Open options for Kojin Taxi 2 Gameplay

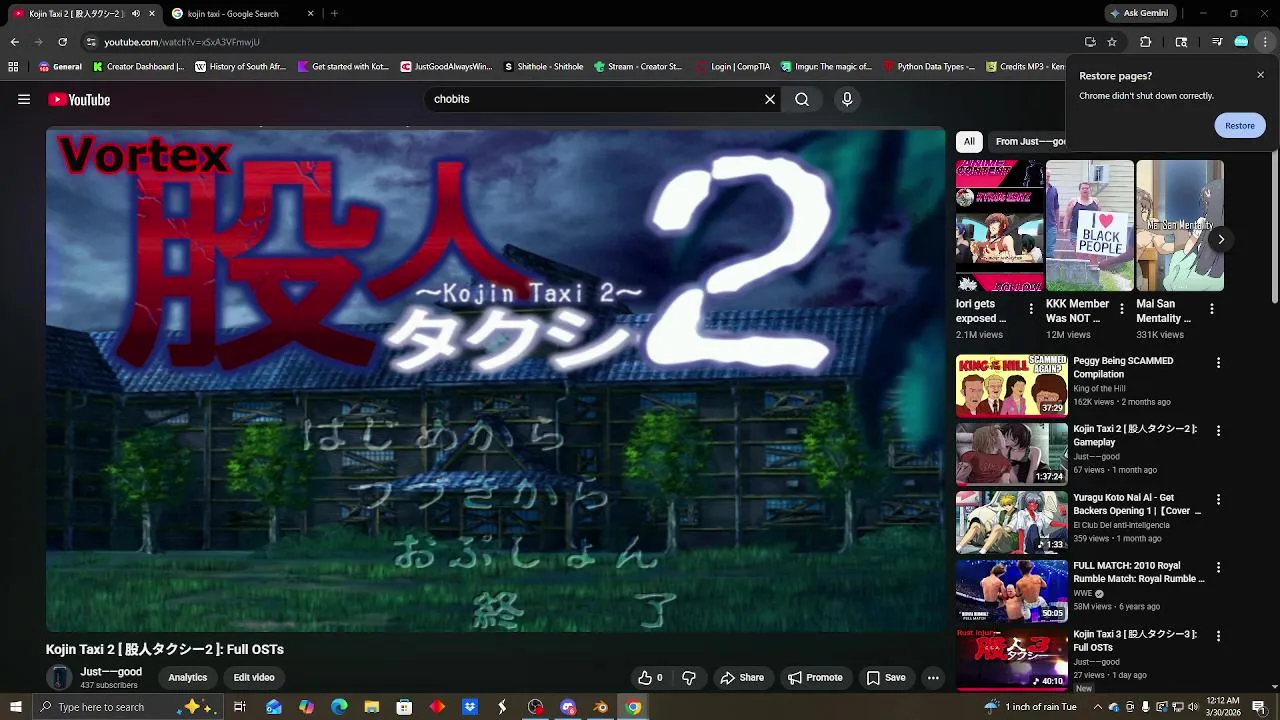coord(1218,431)
